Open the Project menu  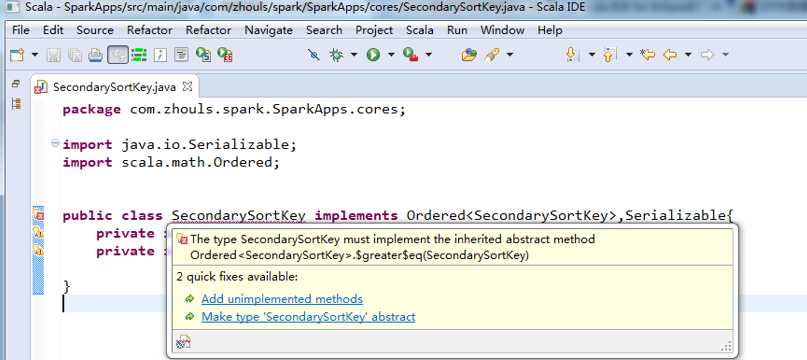coord(374,30)
